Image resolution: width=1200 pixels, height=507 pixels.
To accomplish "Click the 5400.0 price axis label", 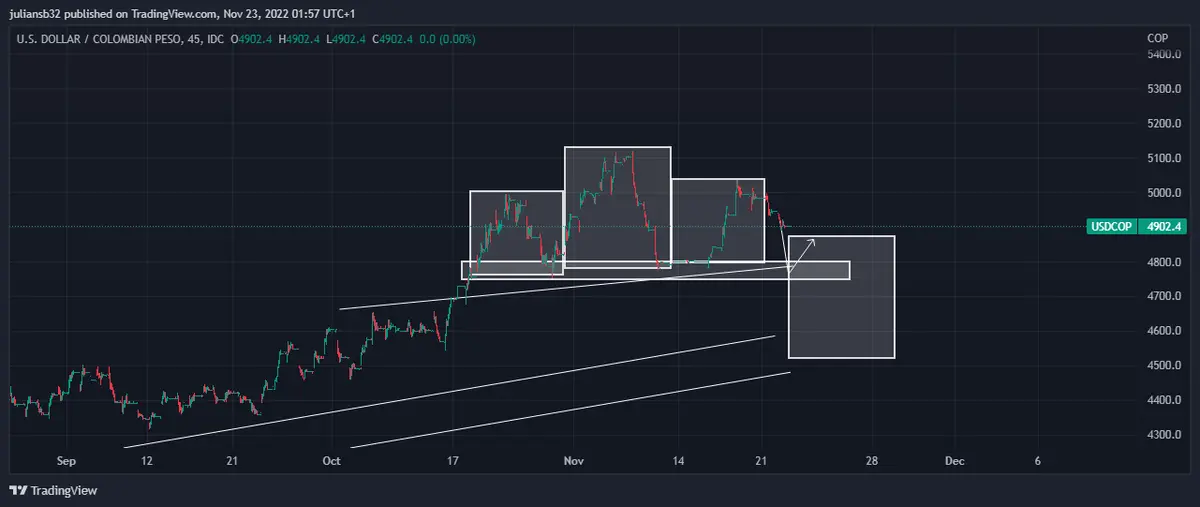I will point(1164,55).
